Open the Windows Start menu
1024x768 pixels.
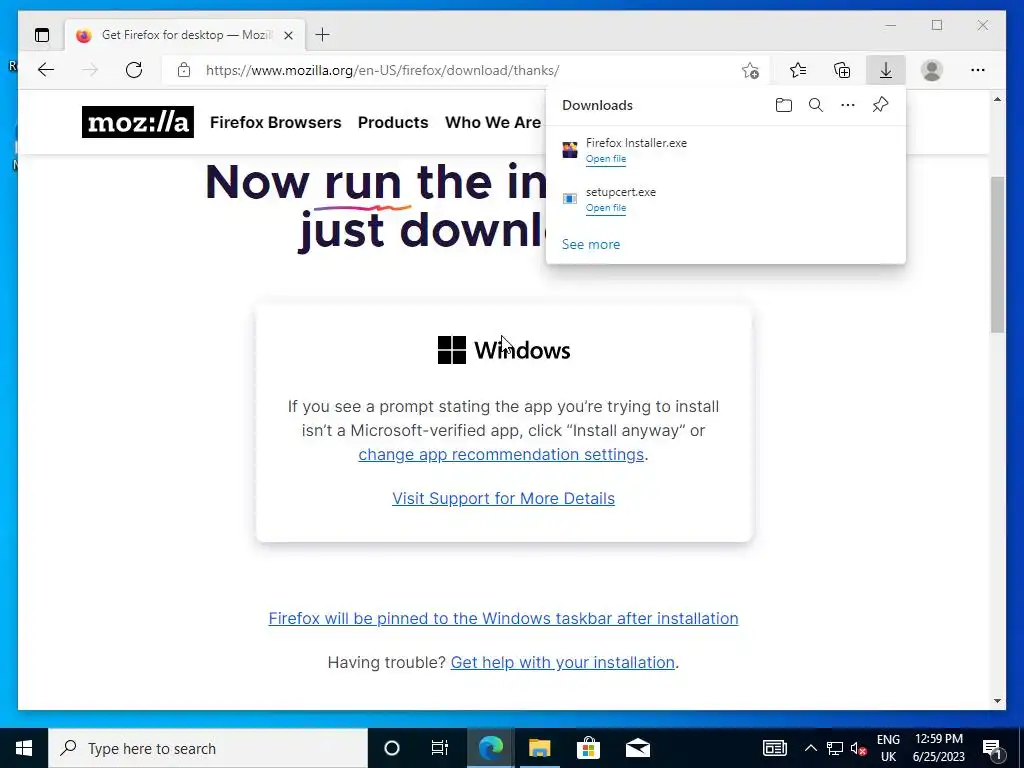tap(24, 748)
